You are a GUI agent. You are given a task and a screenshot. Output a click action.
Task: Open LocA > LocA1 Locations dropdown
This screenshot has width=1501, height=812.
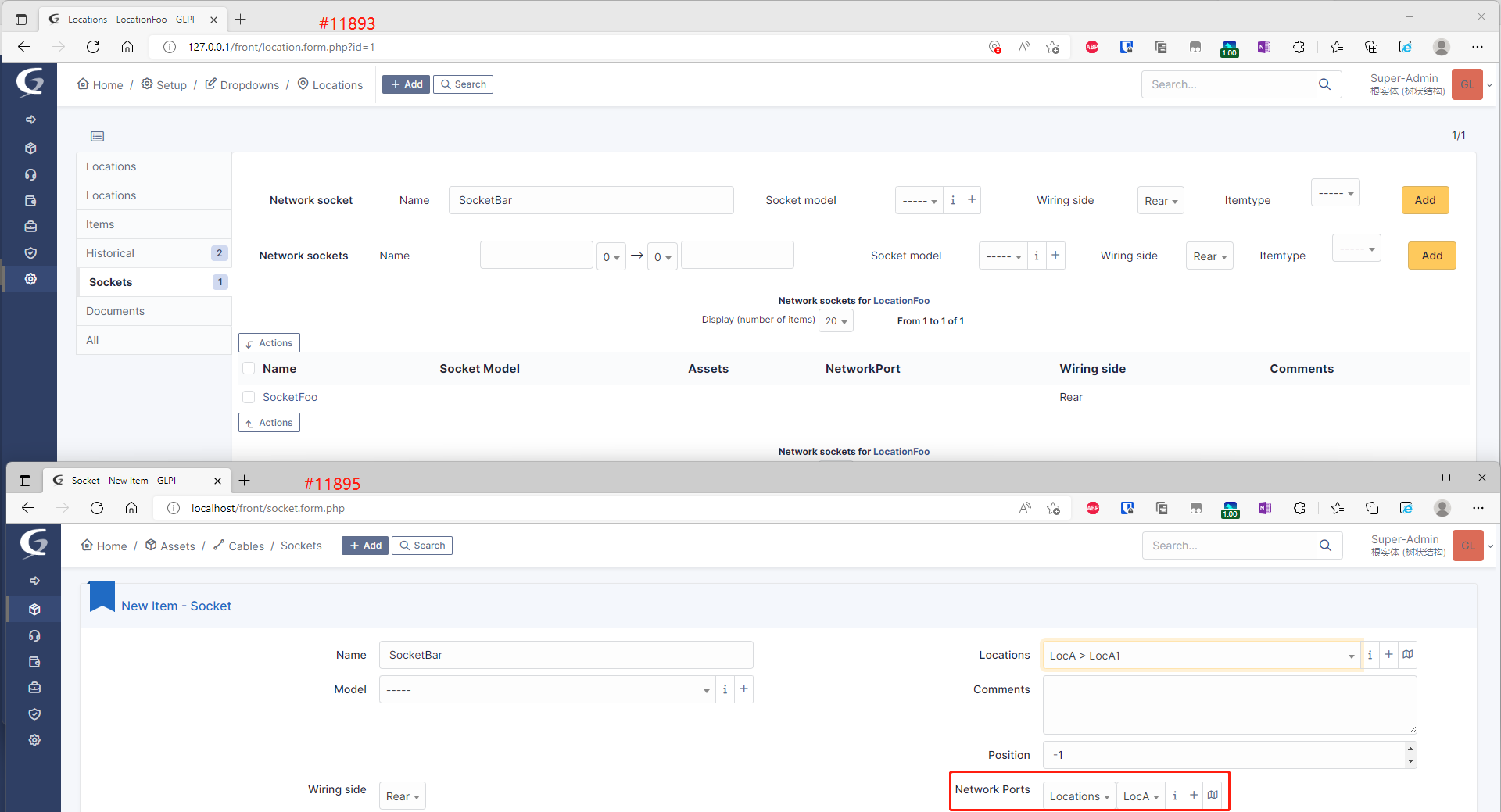[x=1202, y=656]
